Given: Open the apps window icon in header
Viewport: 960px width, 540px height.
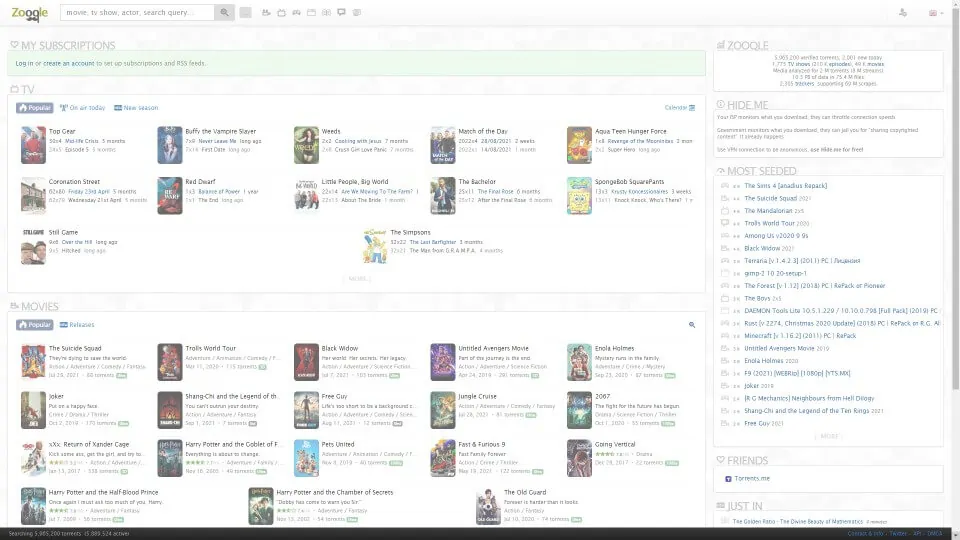Looking at the screenshot, I should [311, 12].
